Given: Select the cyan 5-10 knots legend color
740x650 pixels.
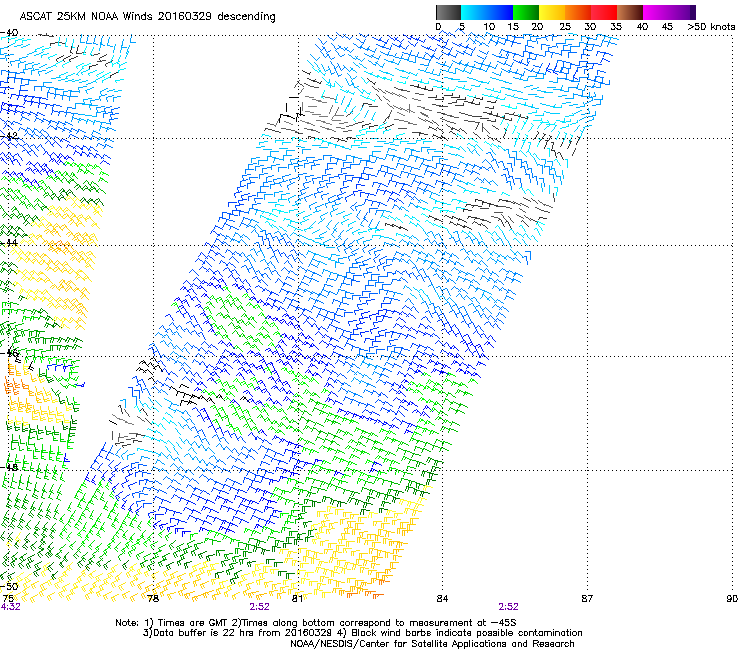Looking at the screenshot, I should [473, 12].
